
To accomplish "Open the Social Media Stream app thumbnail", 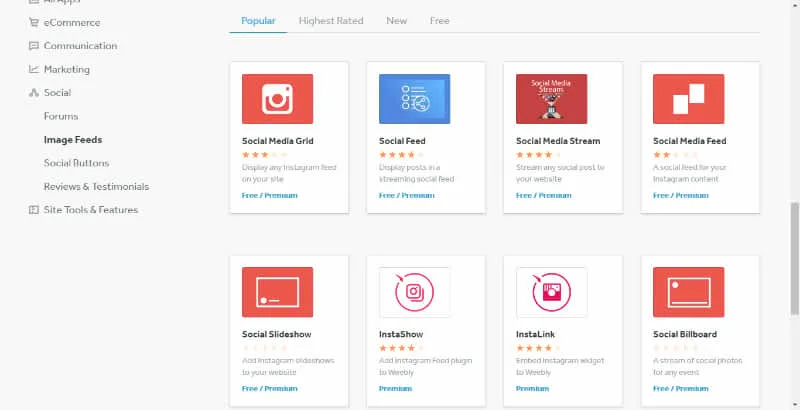I will (552, 99).
